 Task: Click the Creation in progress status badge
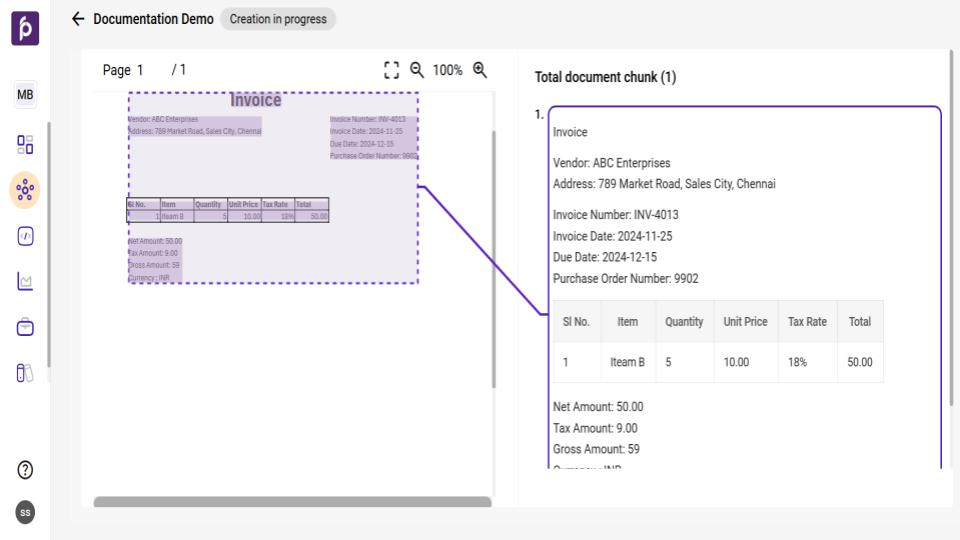pyautogui.click(x=278, y=19)
